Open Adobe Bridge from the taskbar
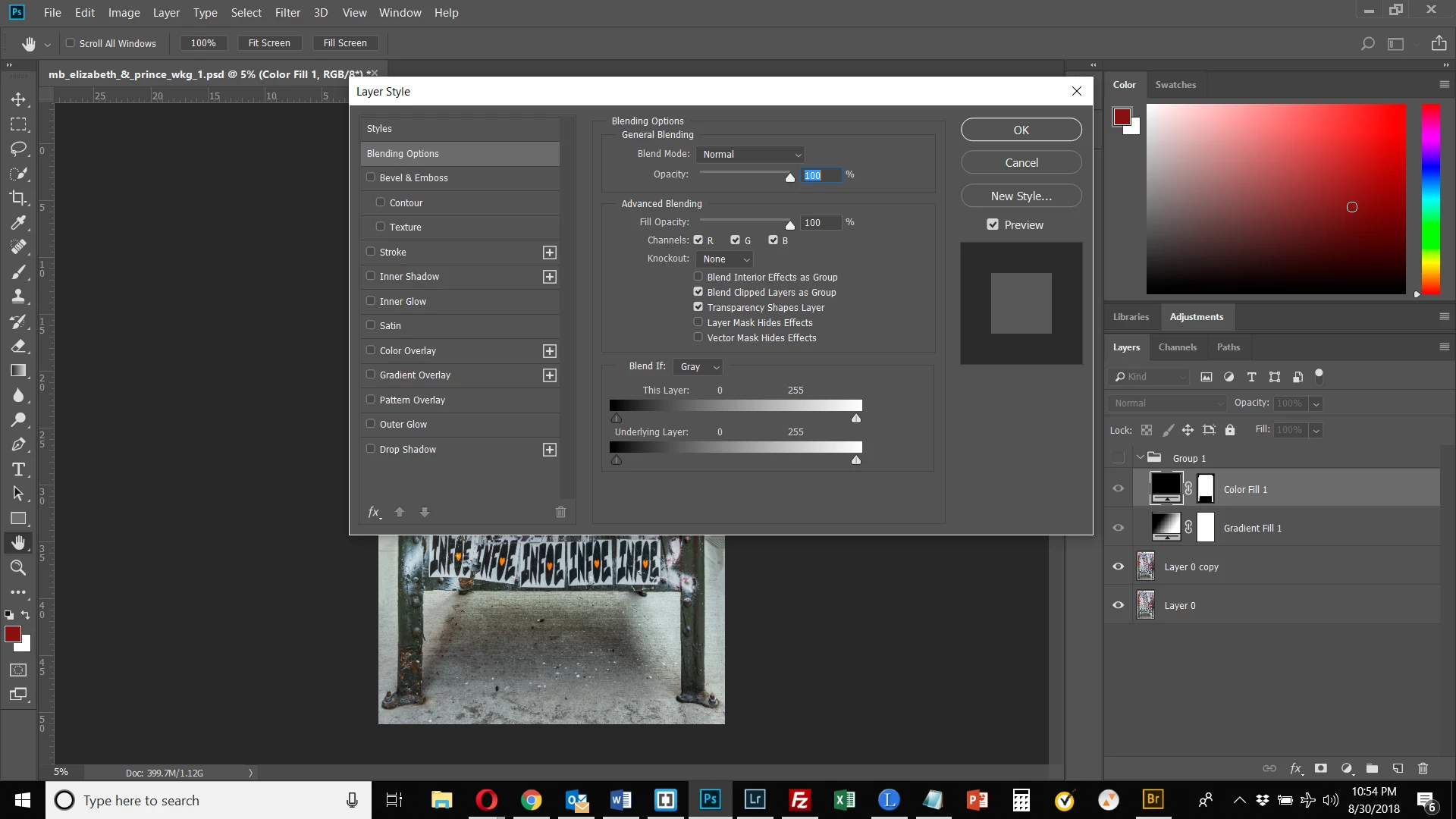This screenshot has height=819, width=1456. coord(1153,799)
